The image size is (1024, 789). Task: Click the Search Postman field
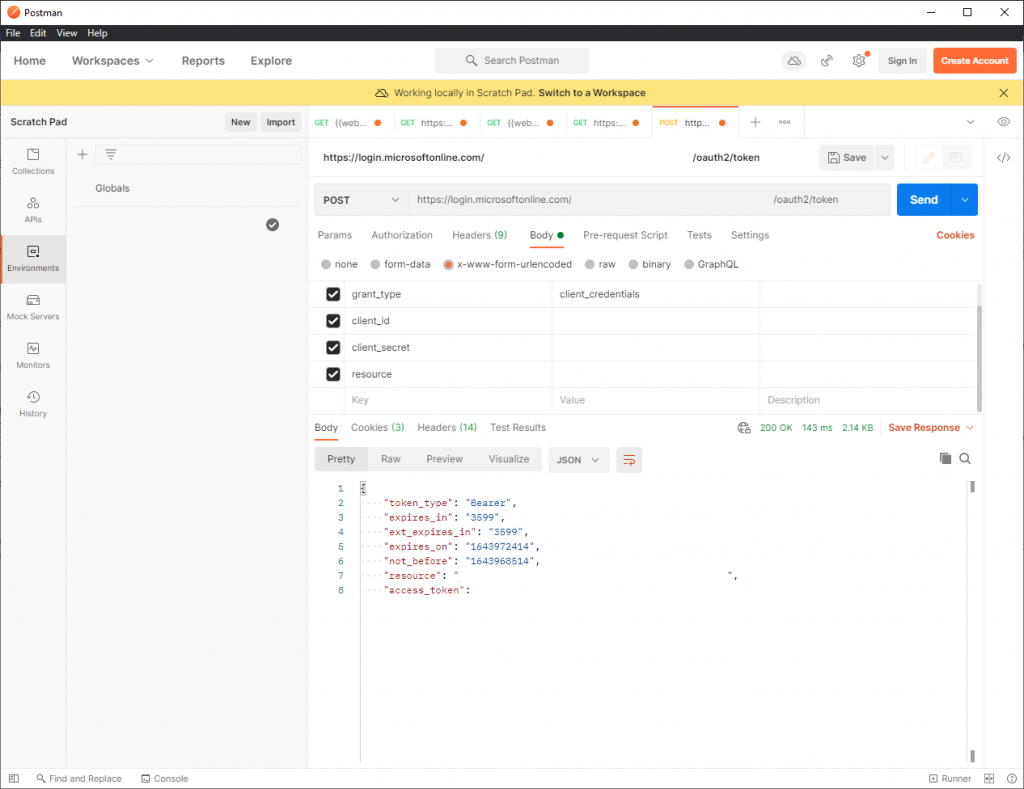[x=512, y=61]
